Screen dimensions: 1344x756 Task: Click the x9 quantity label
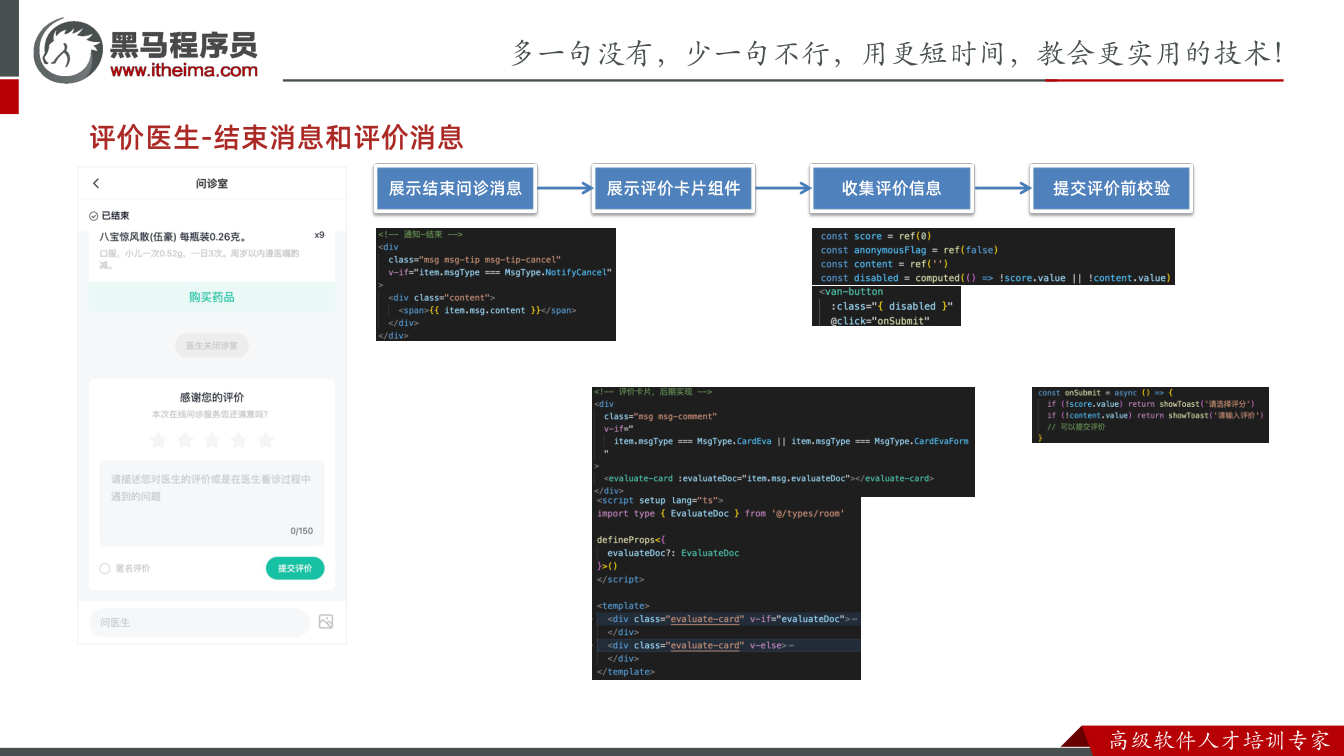click(x=319, y=235)
